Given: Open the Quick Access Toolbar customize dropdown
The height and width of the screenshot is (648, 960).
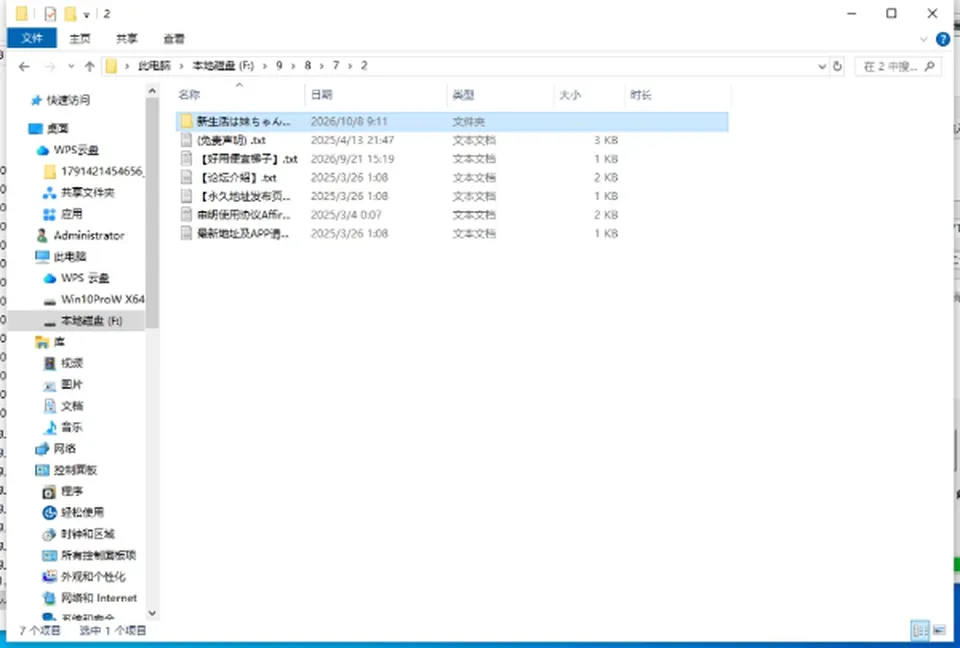Looking at the screenshot, I should (x=86, y=14).
